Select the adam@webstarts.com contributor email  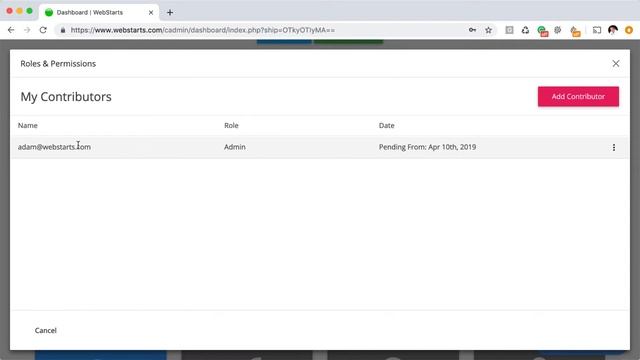54,147
